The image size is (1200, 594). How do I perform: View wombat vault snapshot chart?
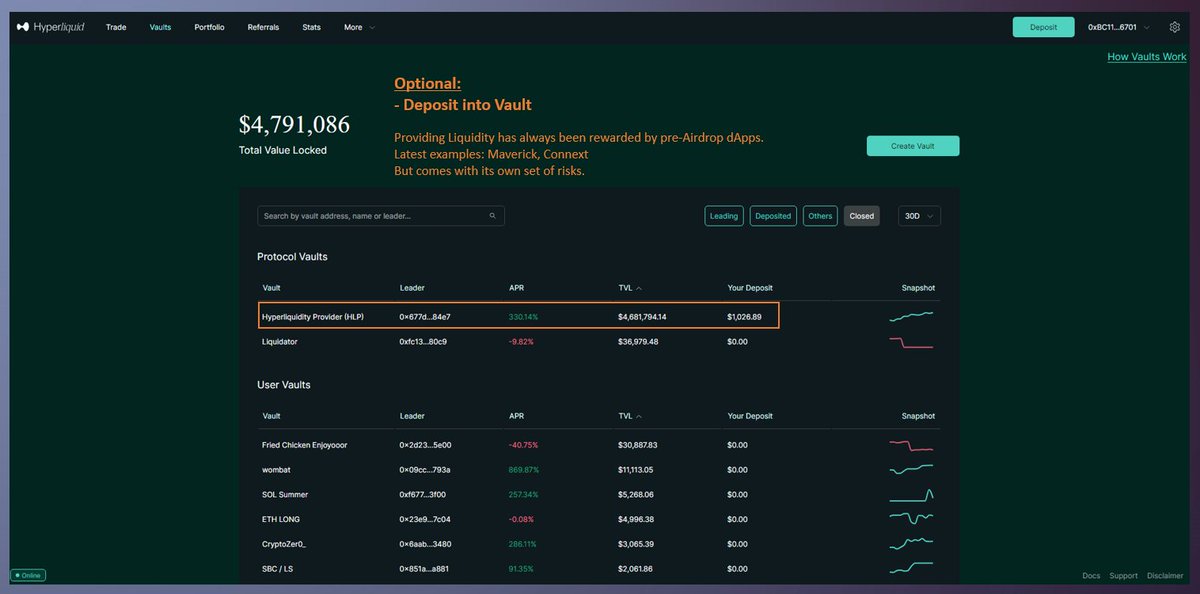click(x=911, y=469)
